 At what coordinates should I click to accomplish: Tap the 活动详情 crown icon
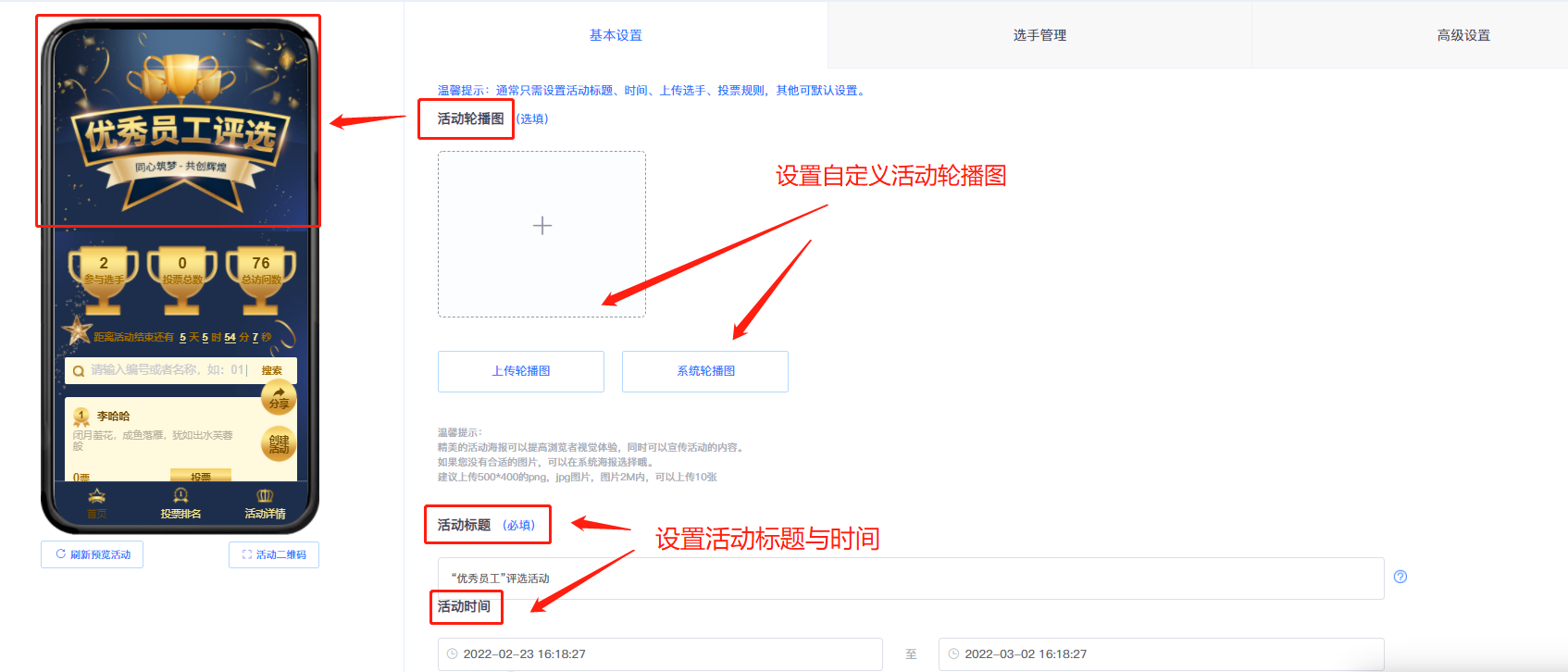[x=265, y=497]
